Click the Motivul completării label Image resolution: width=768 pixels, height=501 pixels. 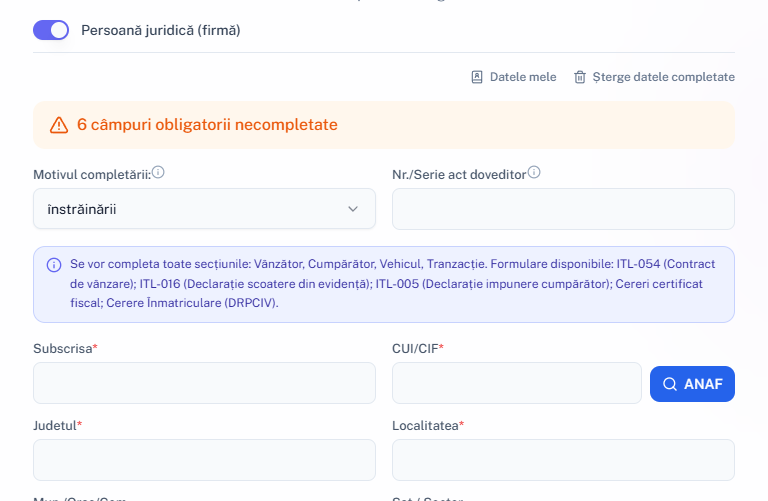[92, 175]
